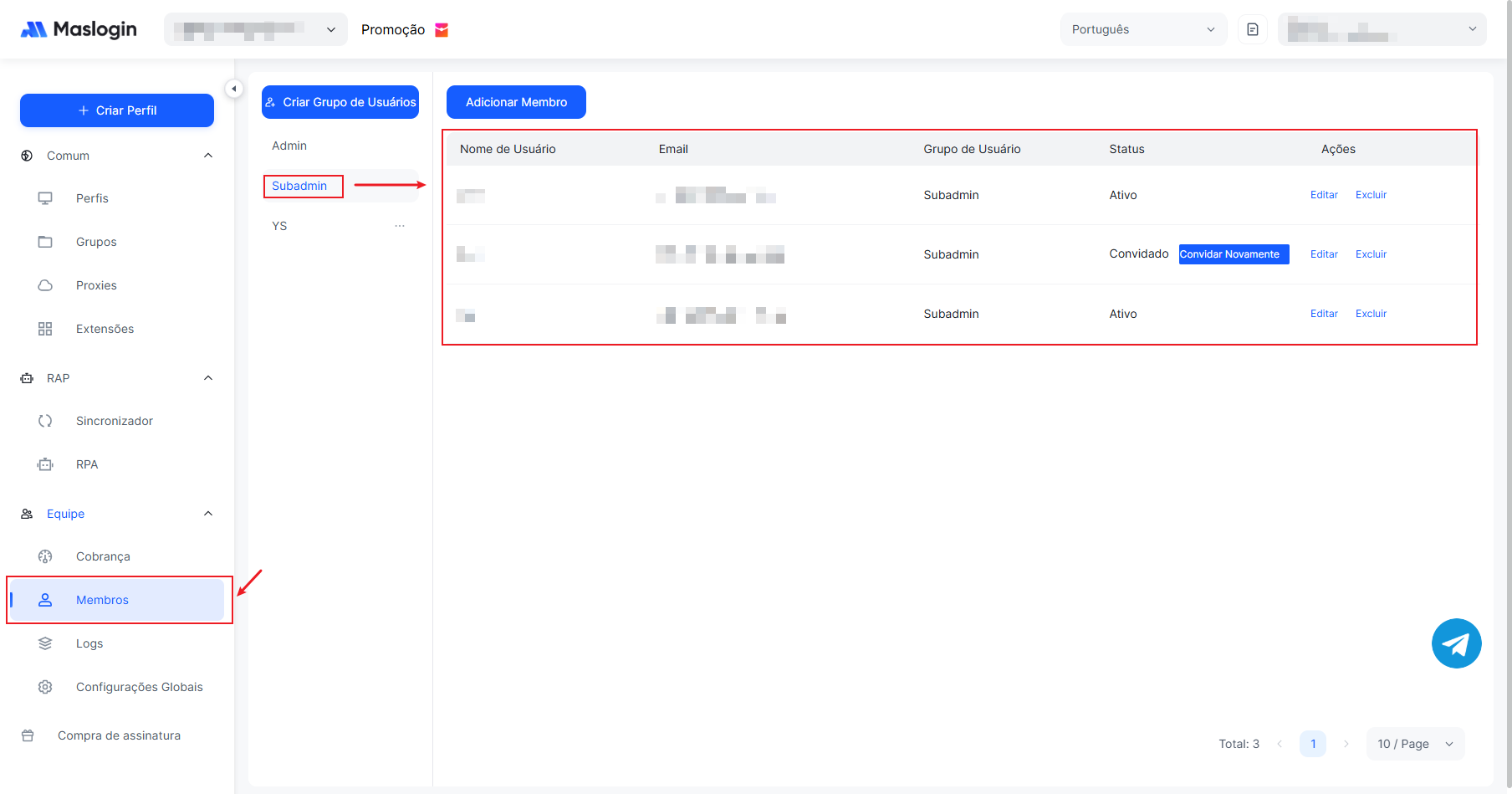Open the Português language dropdown
The width and height of the screenshot is (1512, 794).
pyautogui.click(x=1142, y=29)
